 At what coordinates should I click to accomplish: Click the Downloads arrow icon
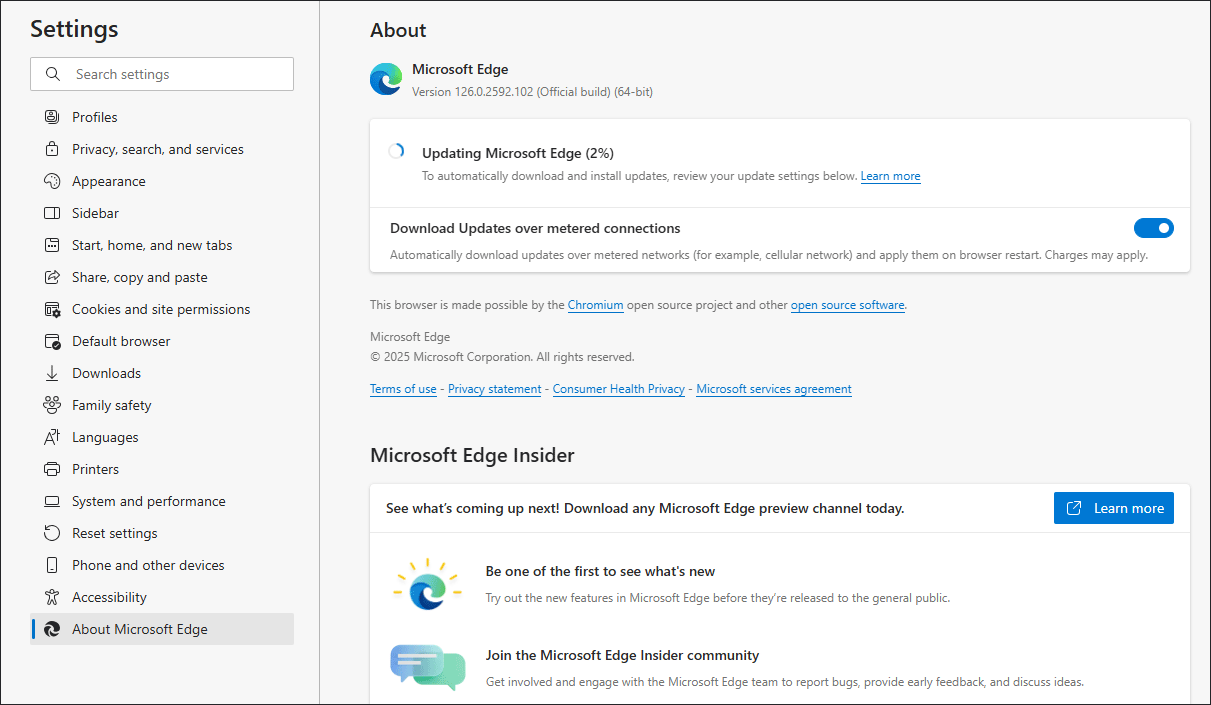(x=52, y=373)
